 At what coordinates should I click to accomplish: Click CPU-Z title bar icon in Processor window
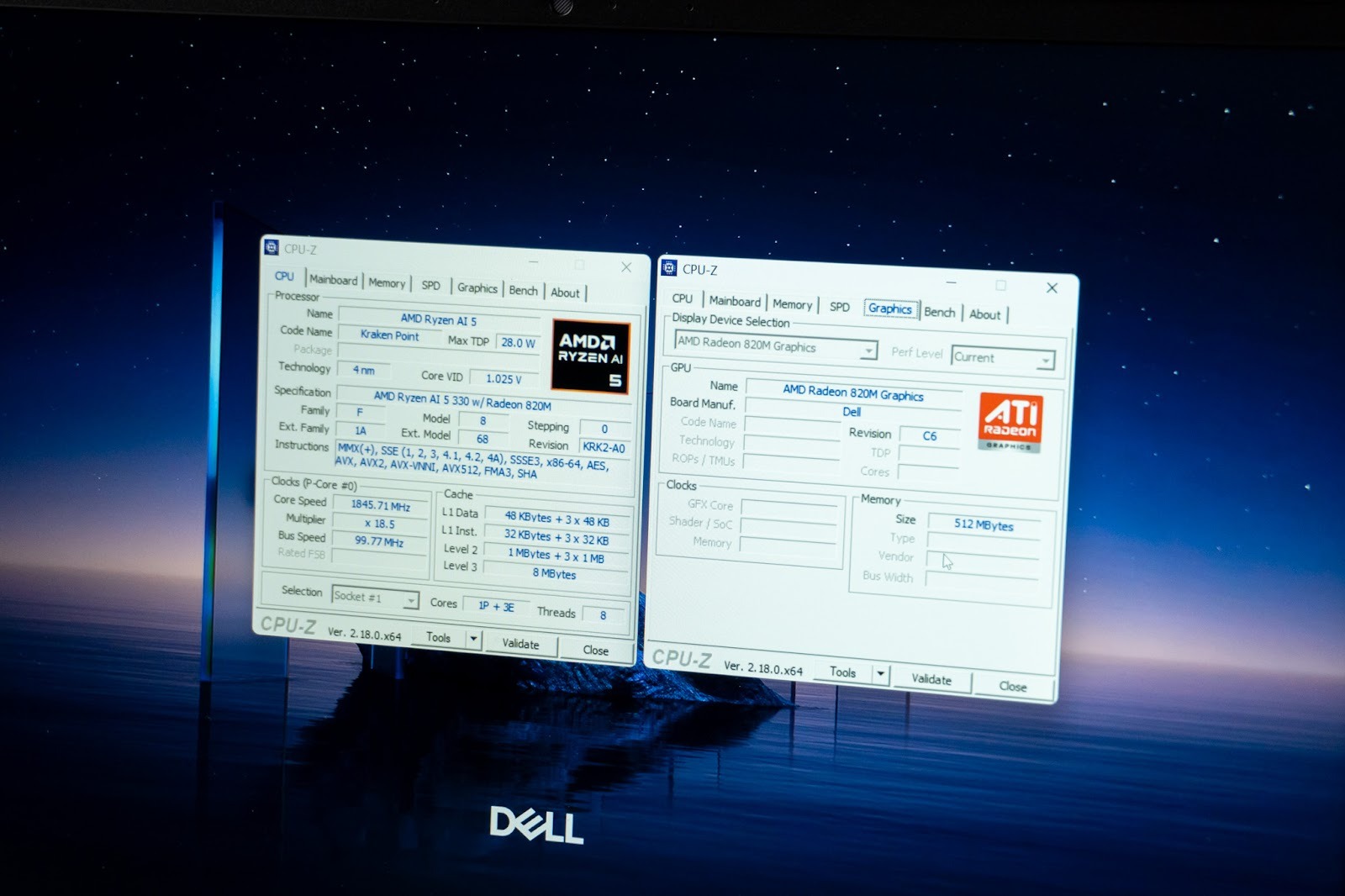[271, 247]
